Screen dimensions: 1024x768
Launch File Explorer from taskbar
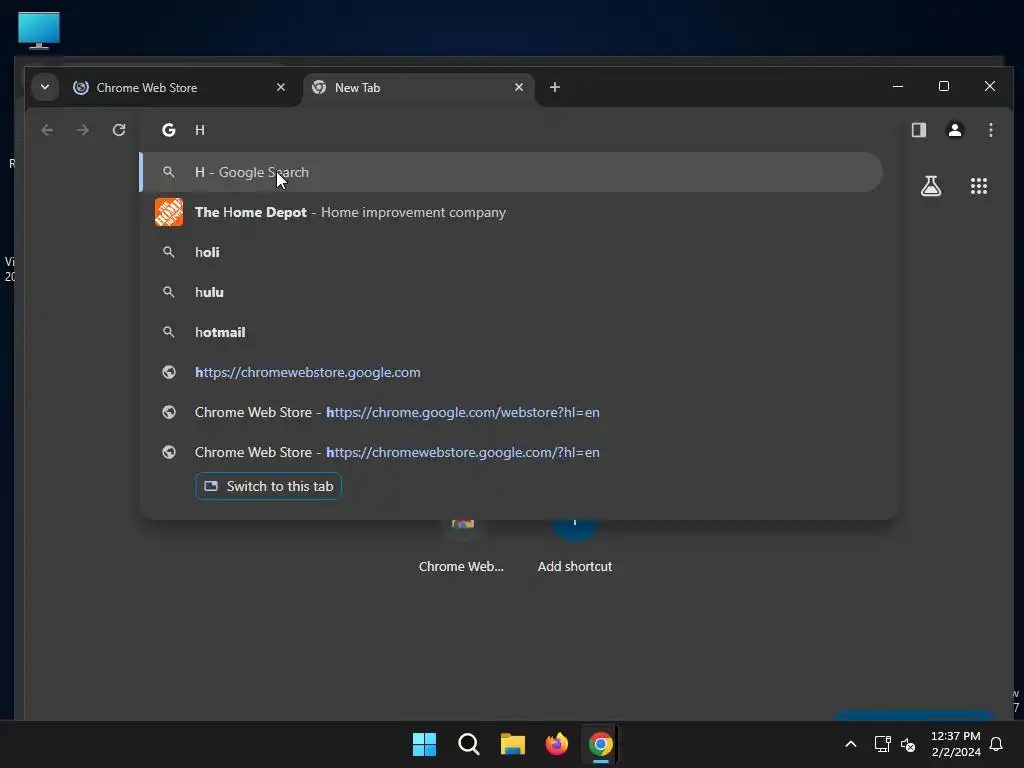click(x=513, y=744)
